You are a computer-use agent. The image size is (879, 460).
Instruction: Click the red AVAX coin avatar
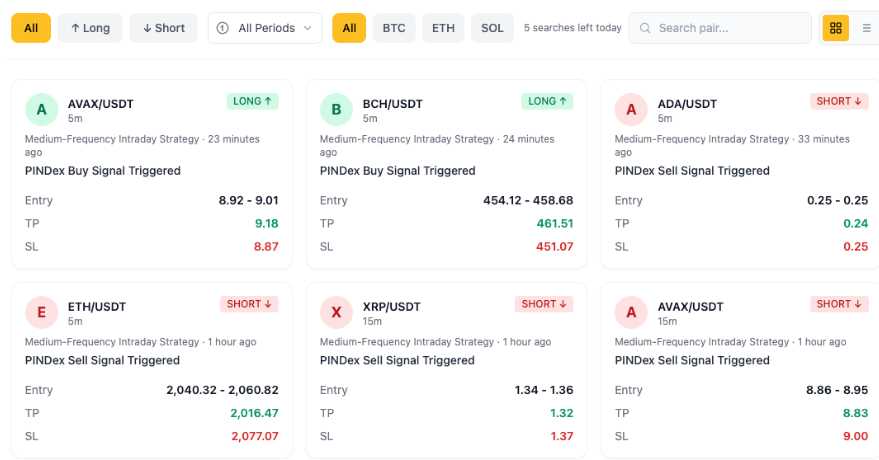click(631, 313)
